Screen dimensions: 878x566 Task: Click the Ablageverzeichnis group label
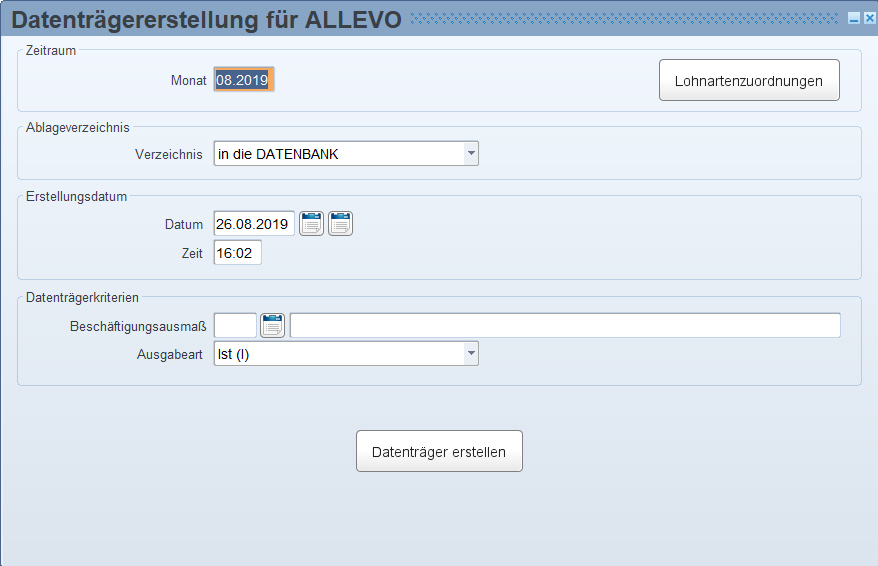[x=78, y=128]
